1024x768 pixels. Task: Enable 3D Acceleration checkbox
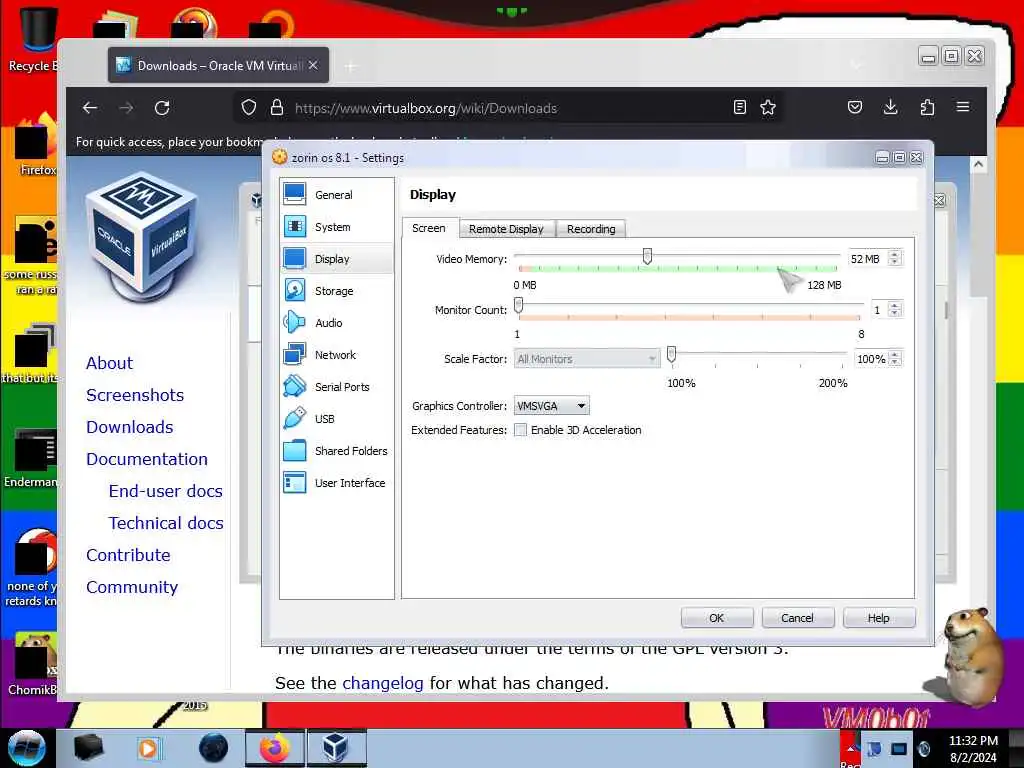tap(520, 430)
